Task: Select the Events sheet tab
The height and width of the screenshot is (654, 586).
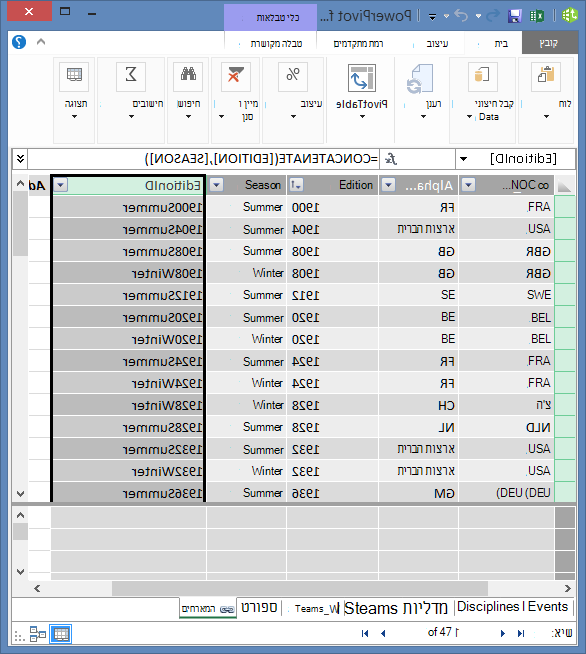Action: [548, 607]
